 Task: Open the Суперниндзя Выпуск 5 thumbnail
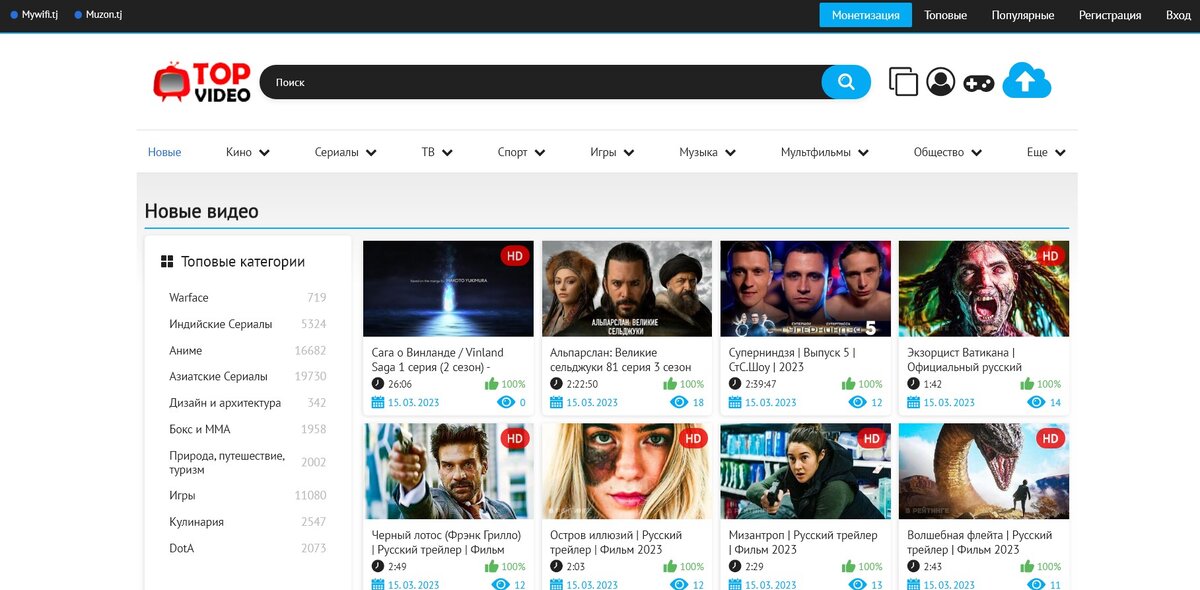pyautogui.click(x=805, y=289)
